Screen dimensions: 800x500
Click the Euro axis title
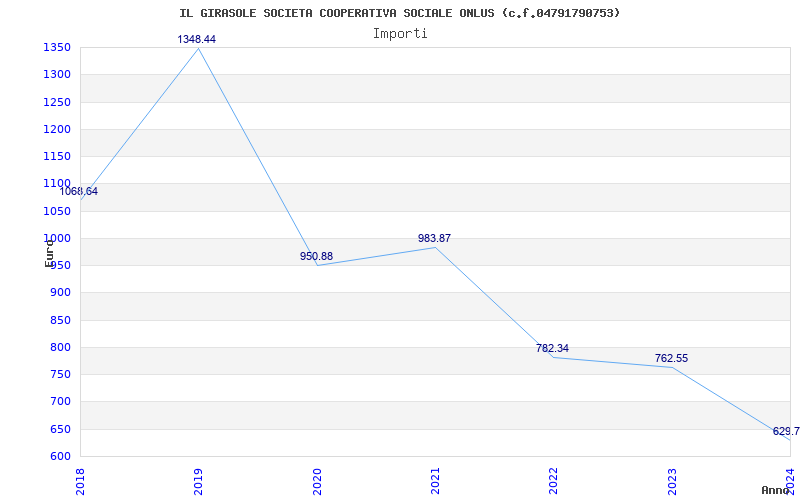click(x=49, y=253)
